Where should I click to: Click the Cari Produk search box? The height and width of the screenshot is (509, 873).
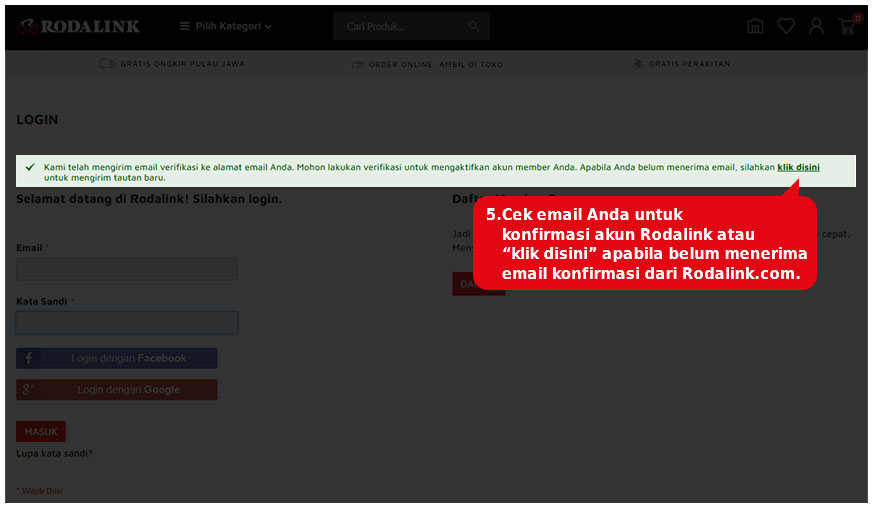tap(400, 26)
